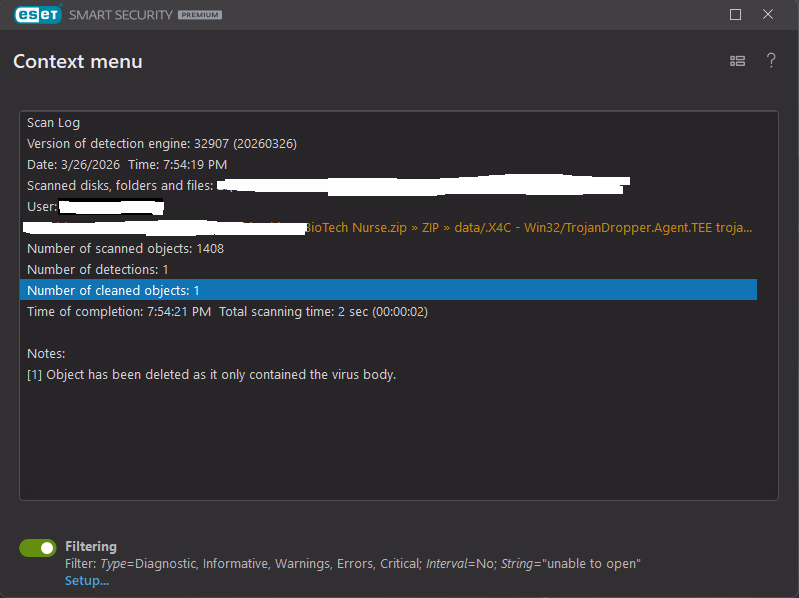Screen dimensions: 799x598
Task: Select the 'Time of completion: 7:54:21 PM' row
Action: click(x=388, y=311)
